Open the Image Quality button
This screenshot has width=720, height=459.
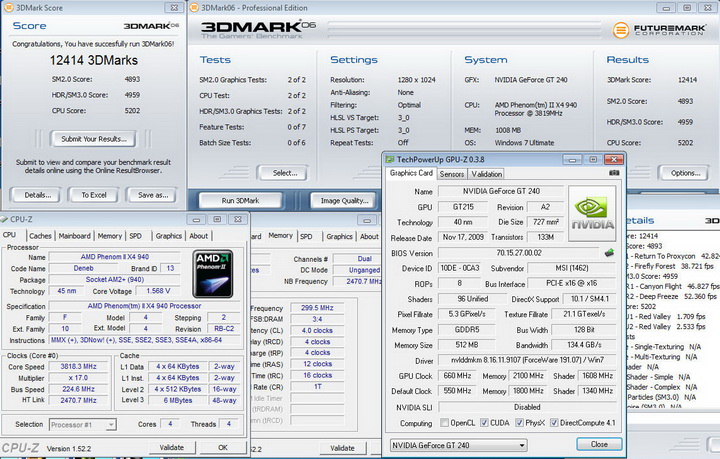click(344, 201)
